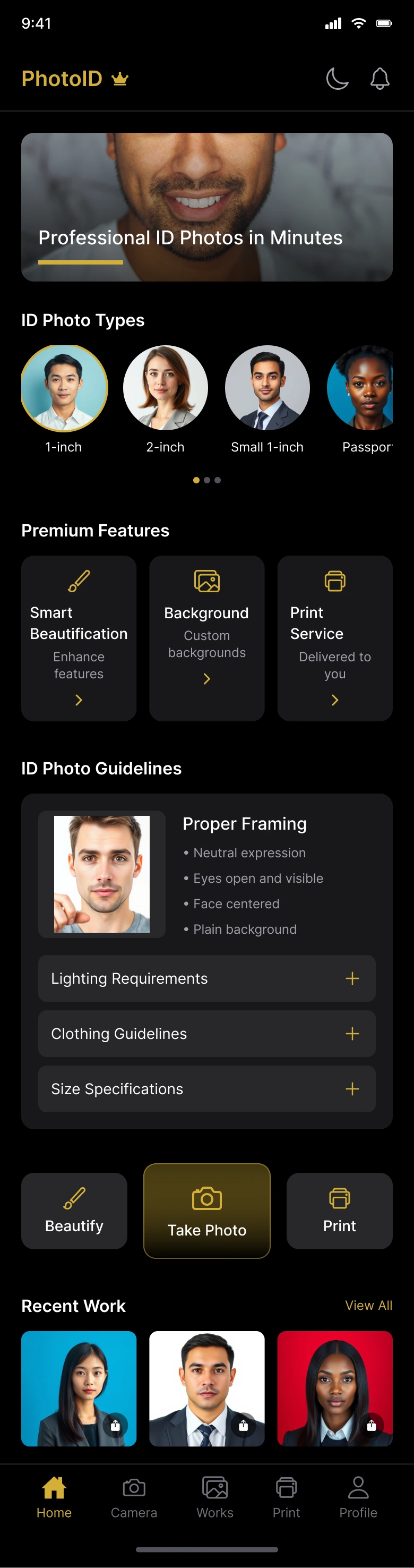Click the chevron under Custom backgrounds
This screenshot has height=1568, width=414.
coord(206,679)
